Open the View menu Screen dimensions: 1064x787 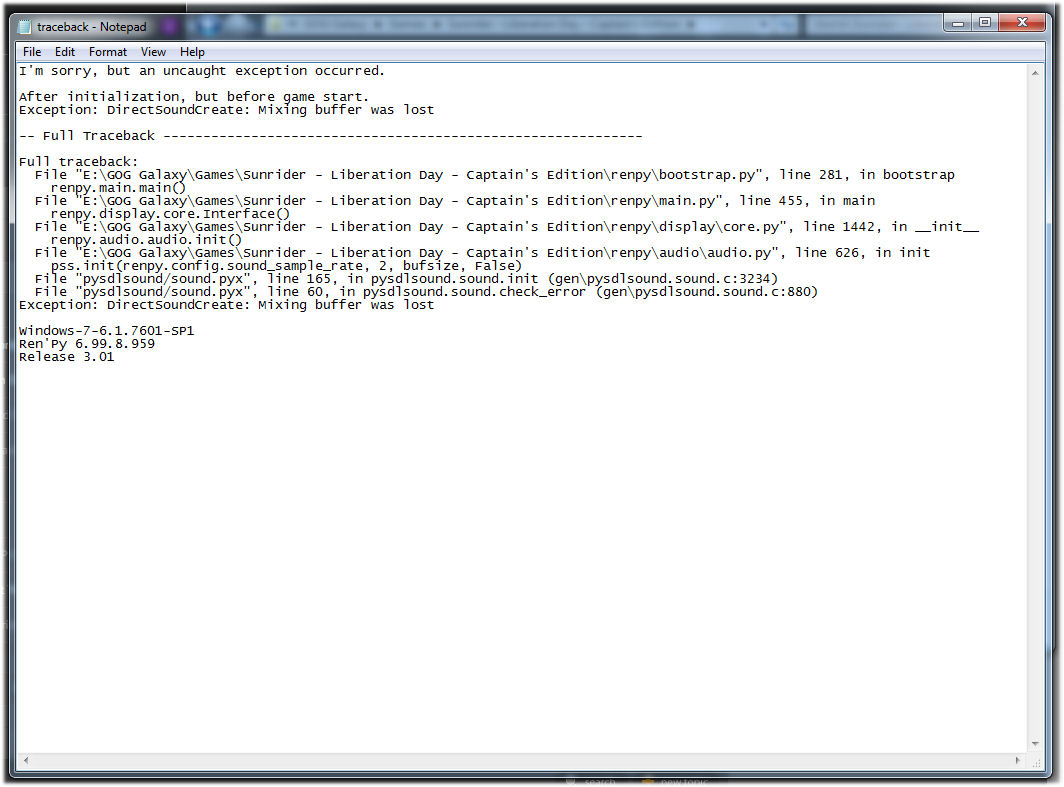pyautogui.click(x=153, y=52)
